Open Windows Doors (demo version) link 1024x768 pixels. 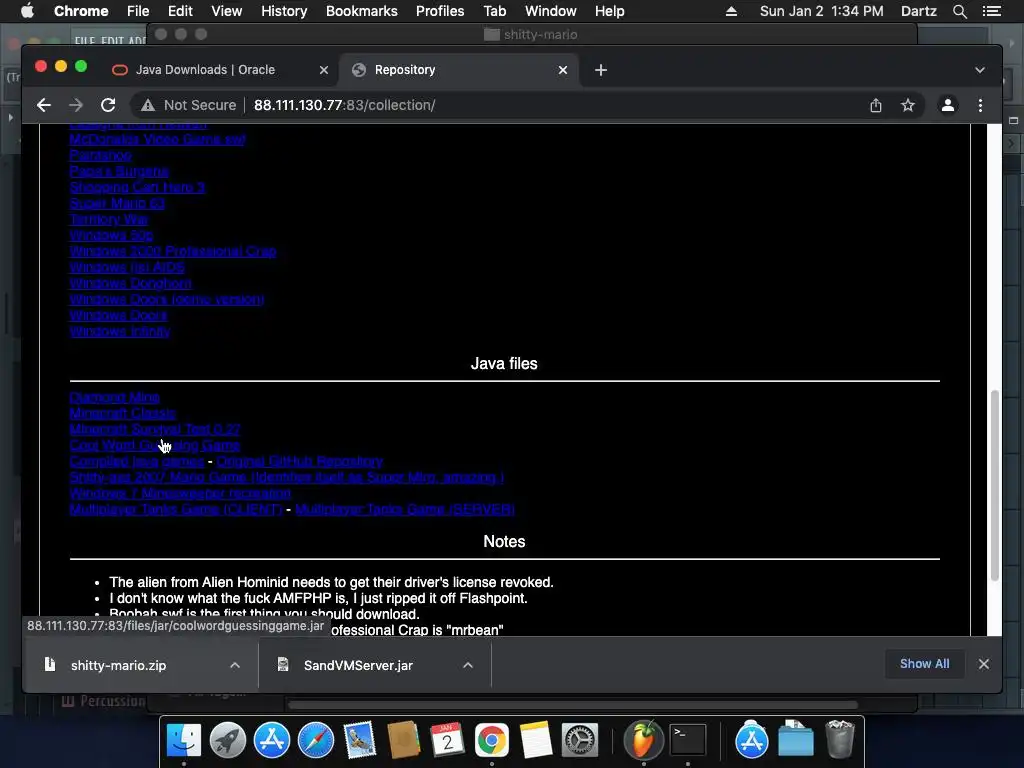(167, 299)
